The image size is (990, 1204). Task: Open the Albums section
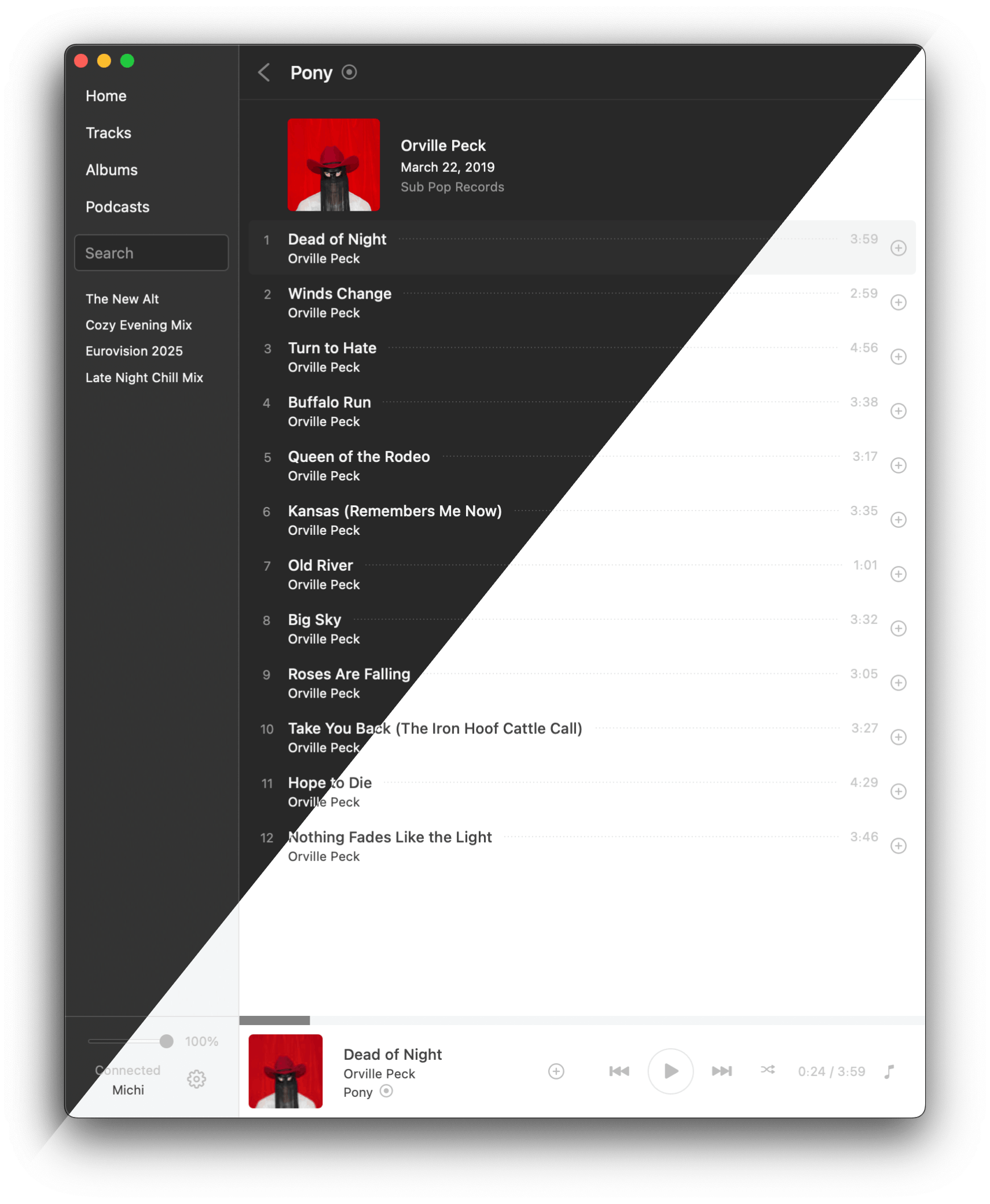coord(112,170)
